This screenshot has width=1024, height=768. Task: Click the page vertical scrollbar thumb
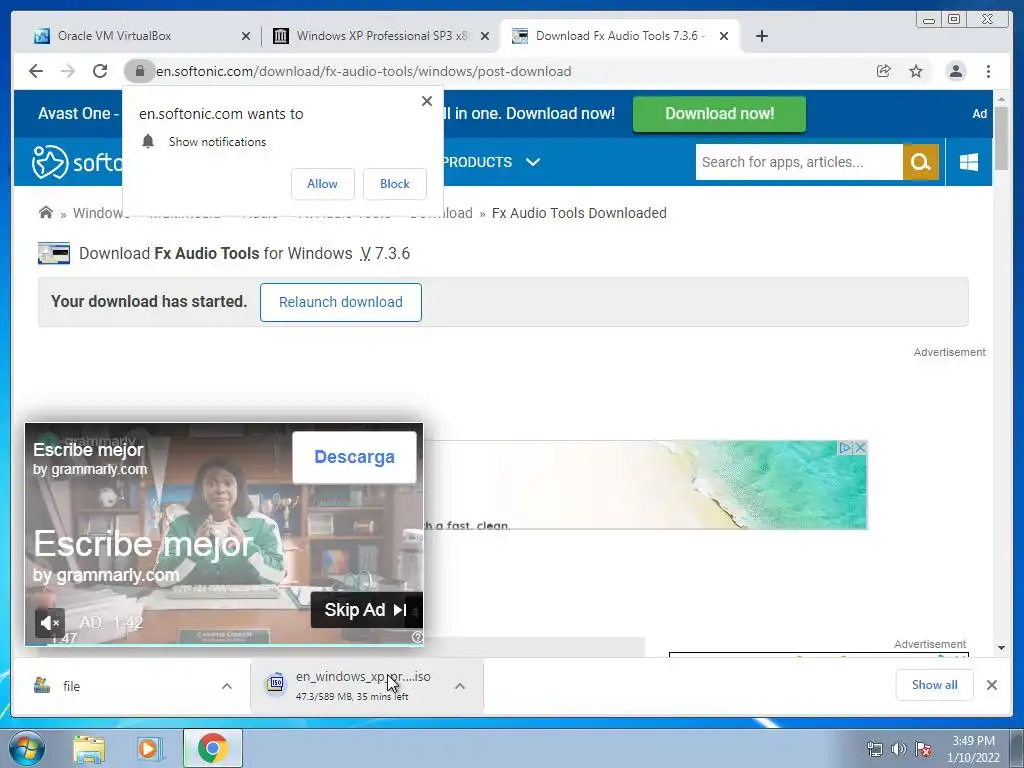(1001, 138)
